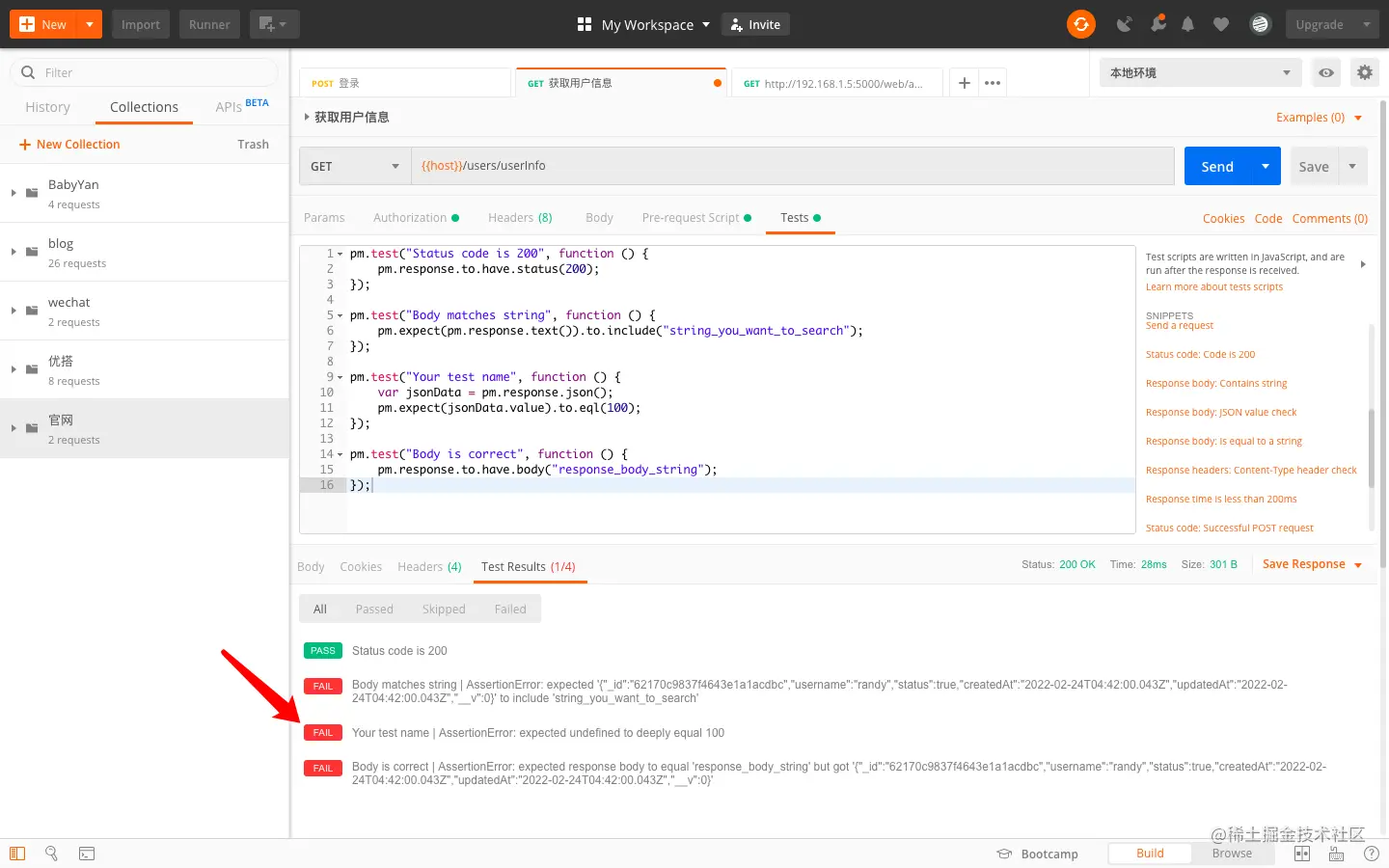Screen dimensions: 1389x868
Task: Open the Authorization tab
Action: pos(416,218)
